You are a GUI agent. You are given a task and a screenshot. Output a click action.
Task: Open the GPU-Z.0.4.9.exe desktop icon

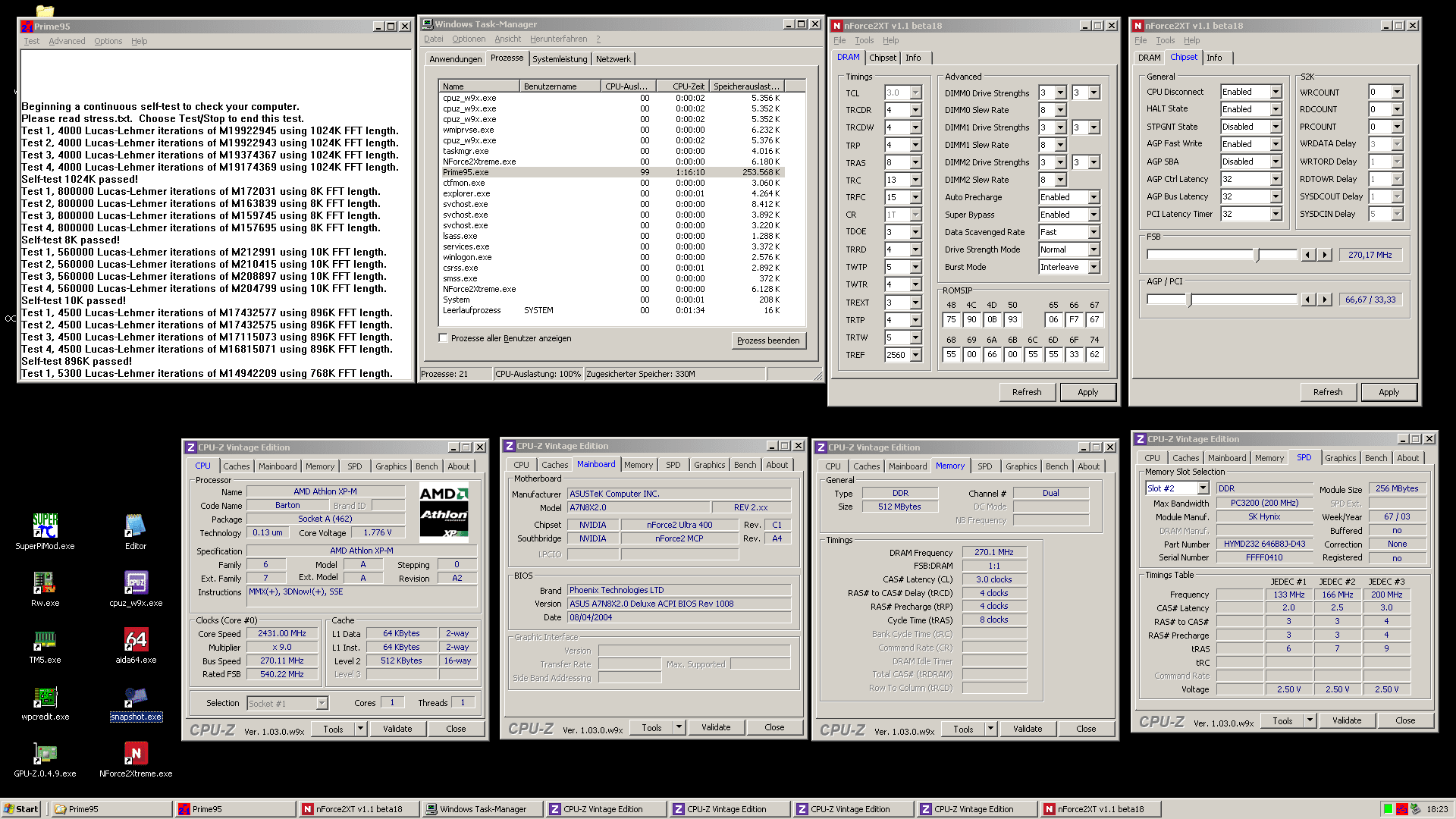45,753
